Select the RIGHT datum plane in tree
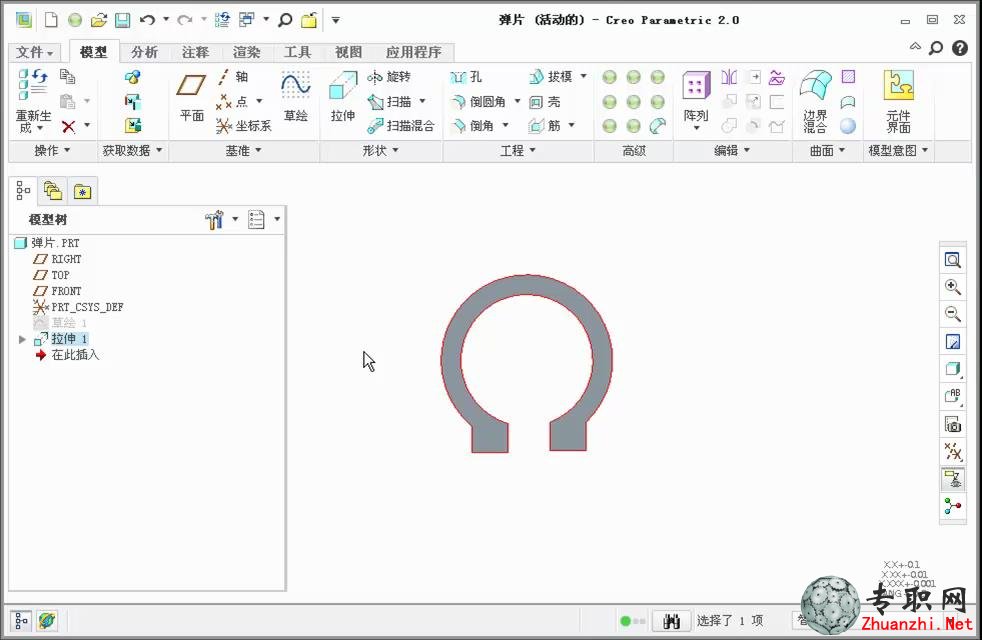Screen dimensions: 982x640 point(58,259)
